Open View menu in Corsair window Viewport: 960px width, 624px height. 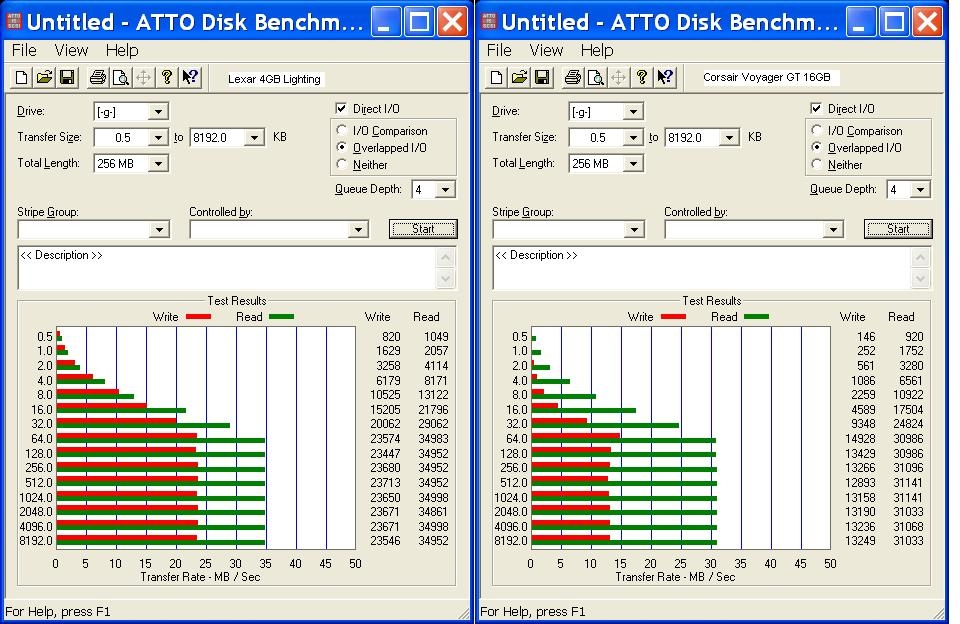pos(546,50)
